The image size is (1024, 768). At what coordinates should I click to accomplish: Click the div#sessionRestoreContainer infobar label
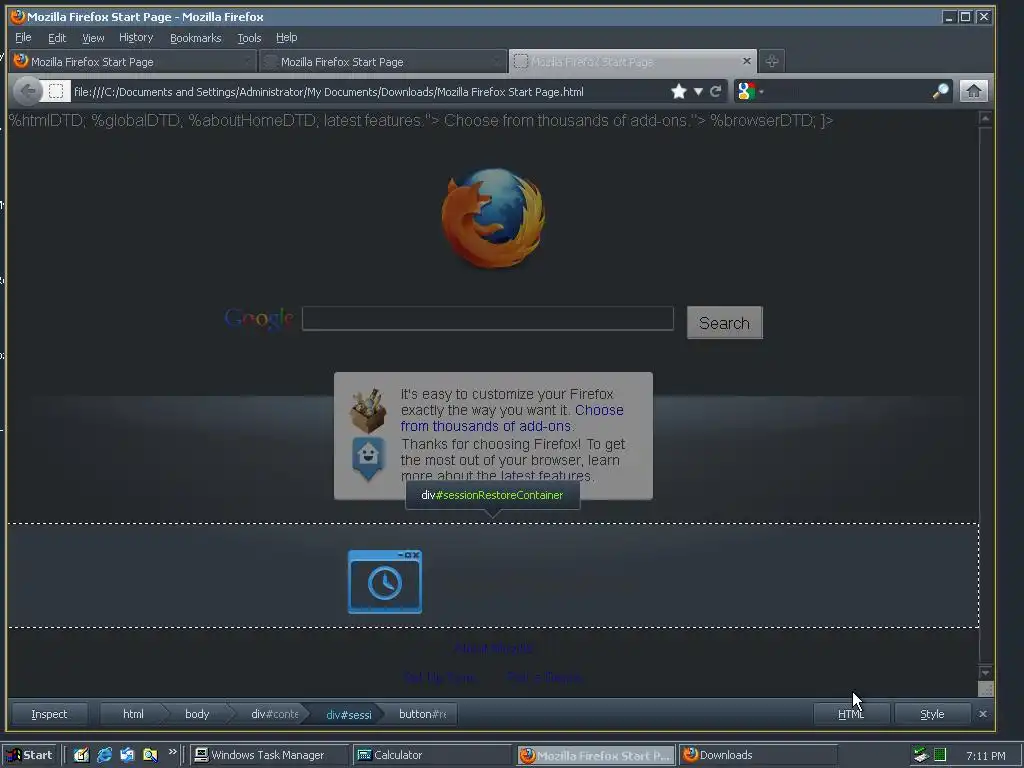click(x=492, y=495)
